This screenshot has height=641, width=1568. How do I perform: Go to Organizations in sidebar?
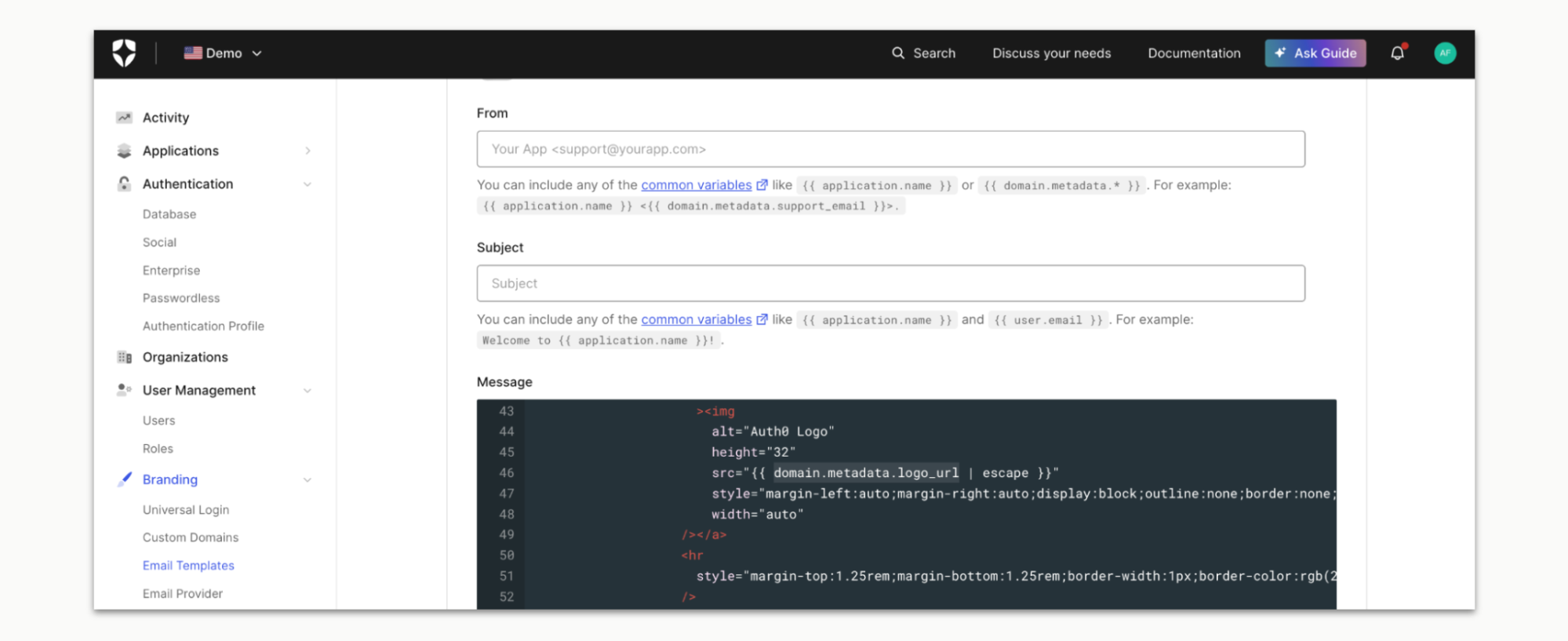185,357
